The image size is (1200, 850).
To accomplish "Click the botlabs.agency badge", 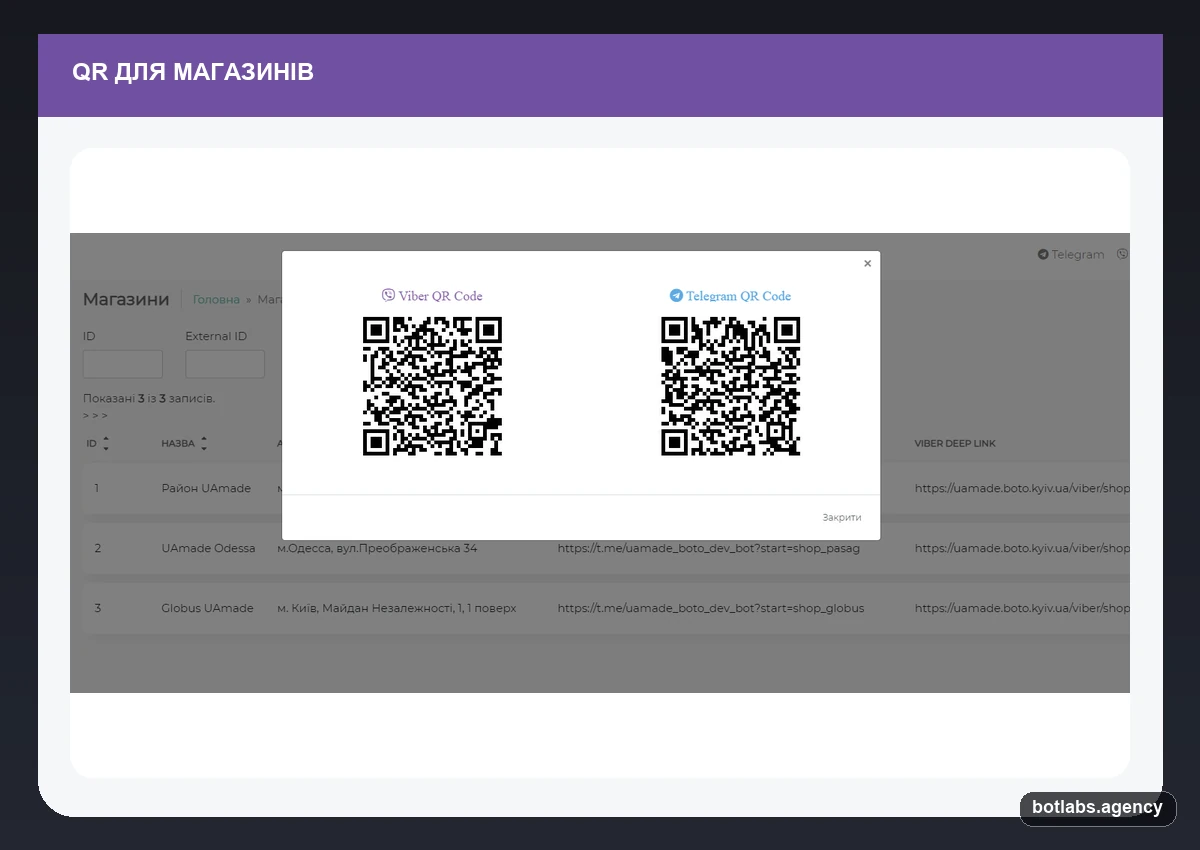I will click(x=1098, y=808).
